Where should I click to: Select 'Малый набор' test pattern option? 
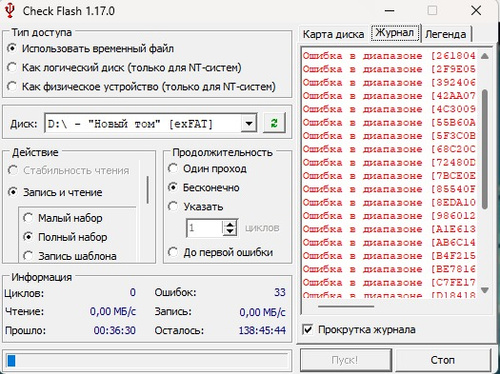coord(63,218)
